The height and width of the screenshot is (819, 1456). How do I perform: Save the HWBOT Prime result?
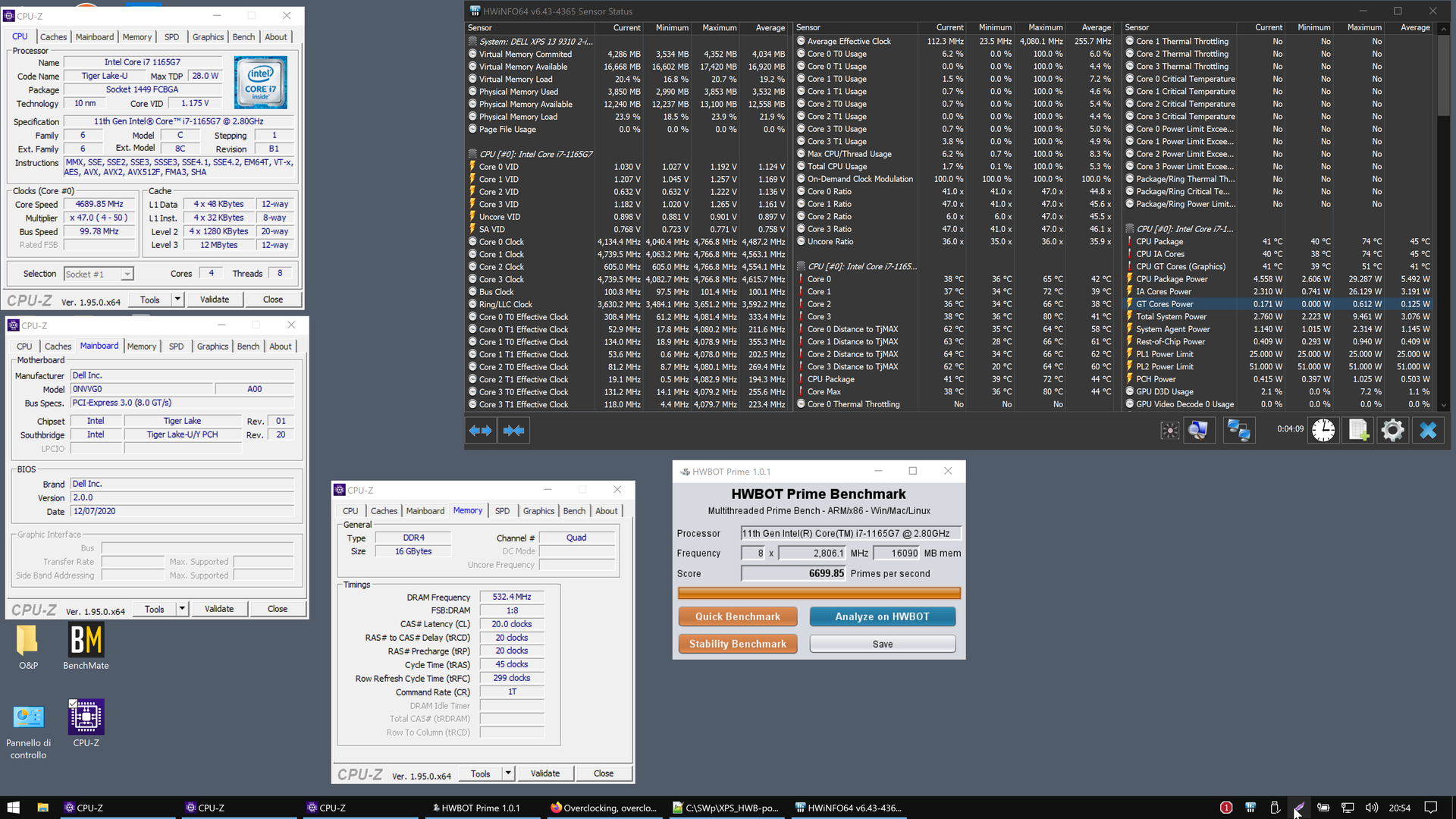tap(882, 644)
